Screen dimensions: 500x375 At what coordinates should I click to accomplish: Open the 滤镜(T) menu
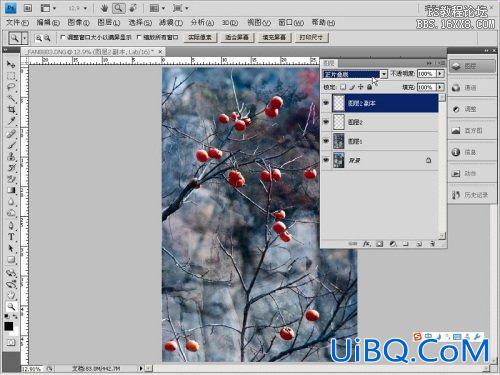[x=171, y=23]
